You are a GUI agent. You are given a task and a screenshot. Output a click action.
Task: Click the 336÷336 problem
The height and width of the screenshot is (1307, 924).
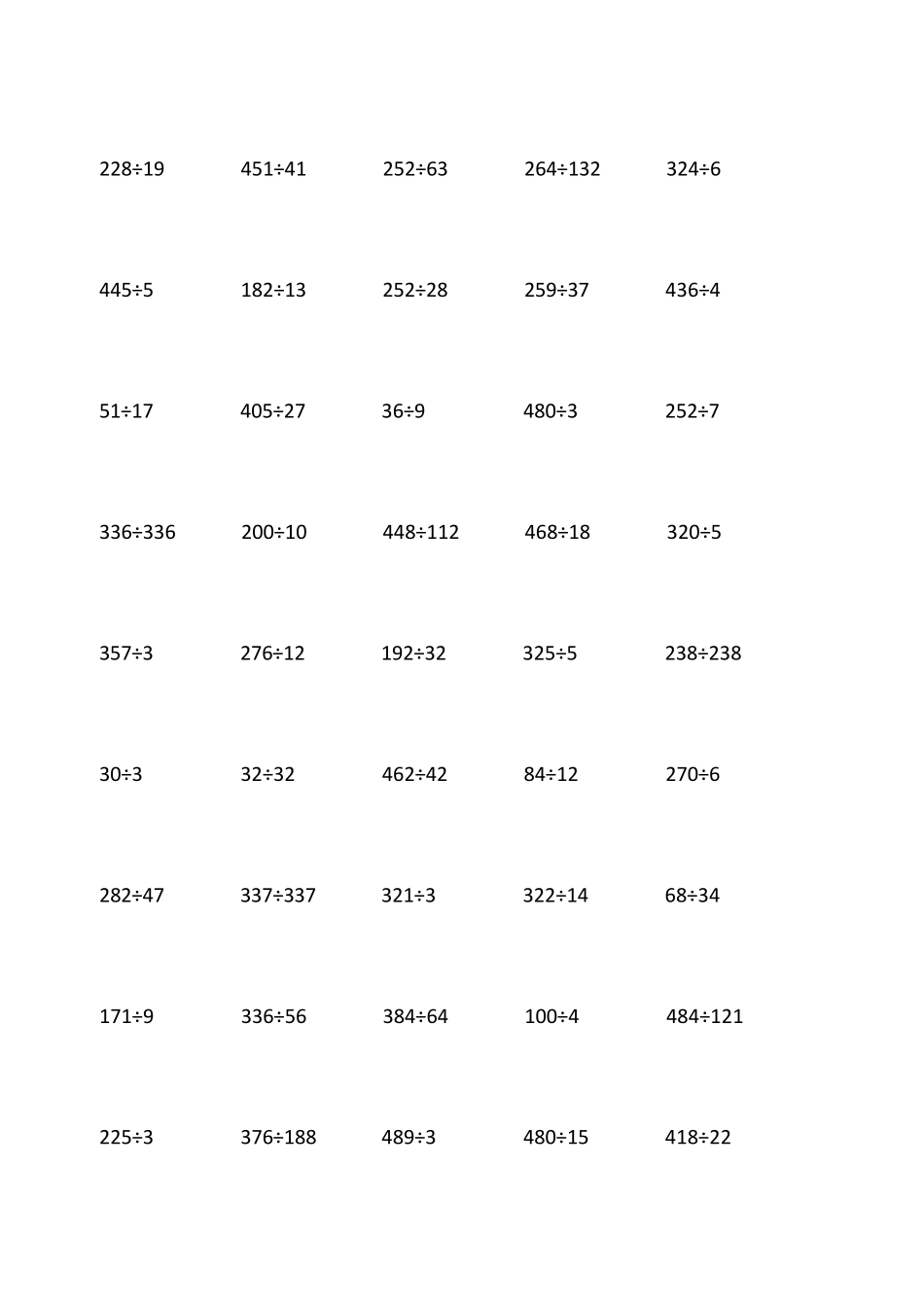[x=137, y=532]
